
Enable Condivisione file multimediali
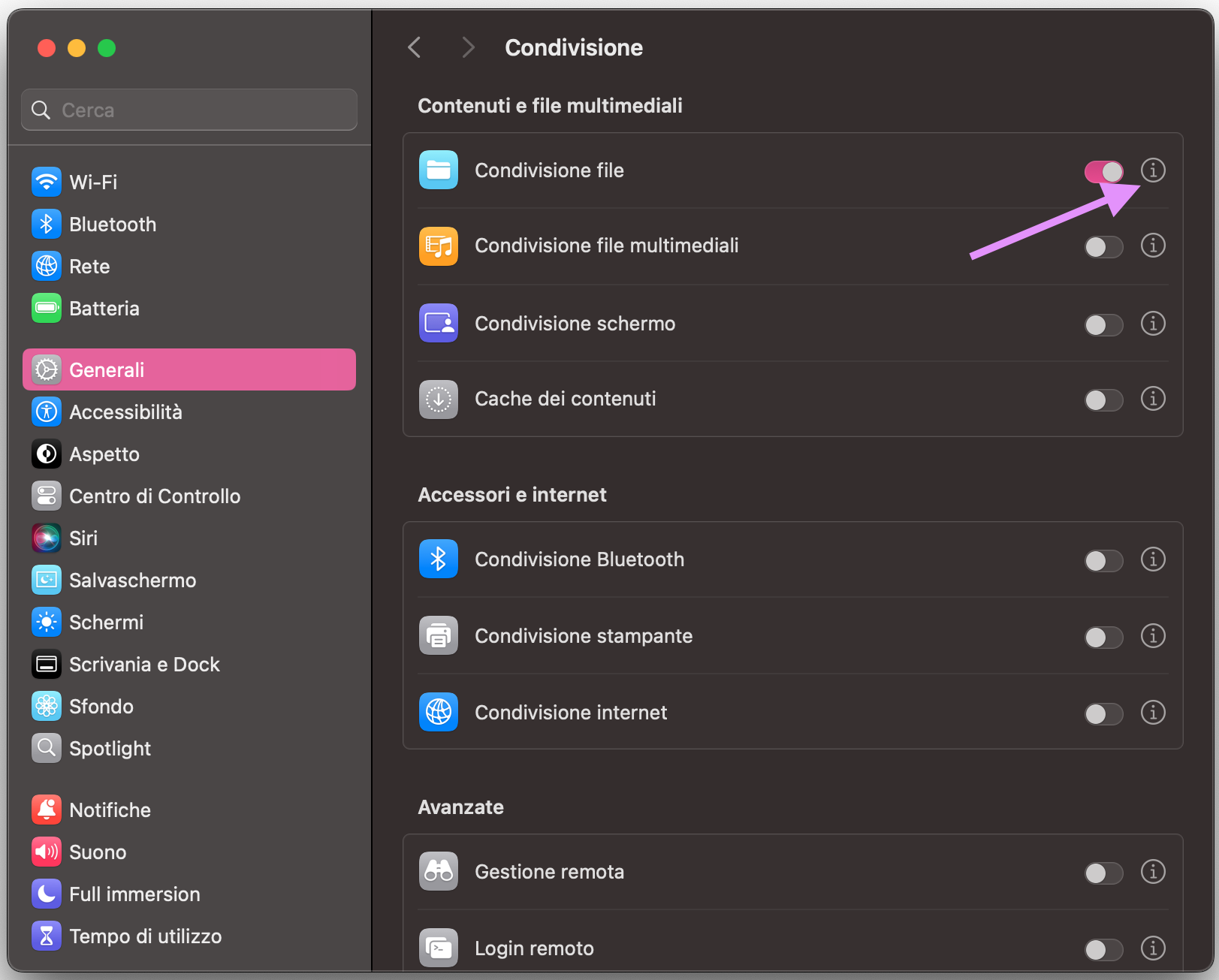[x=1103, y=246]
